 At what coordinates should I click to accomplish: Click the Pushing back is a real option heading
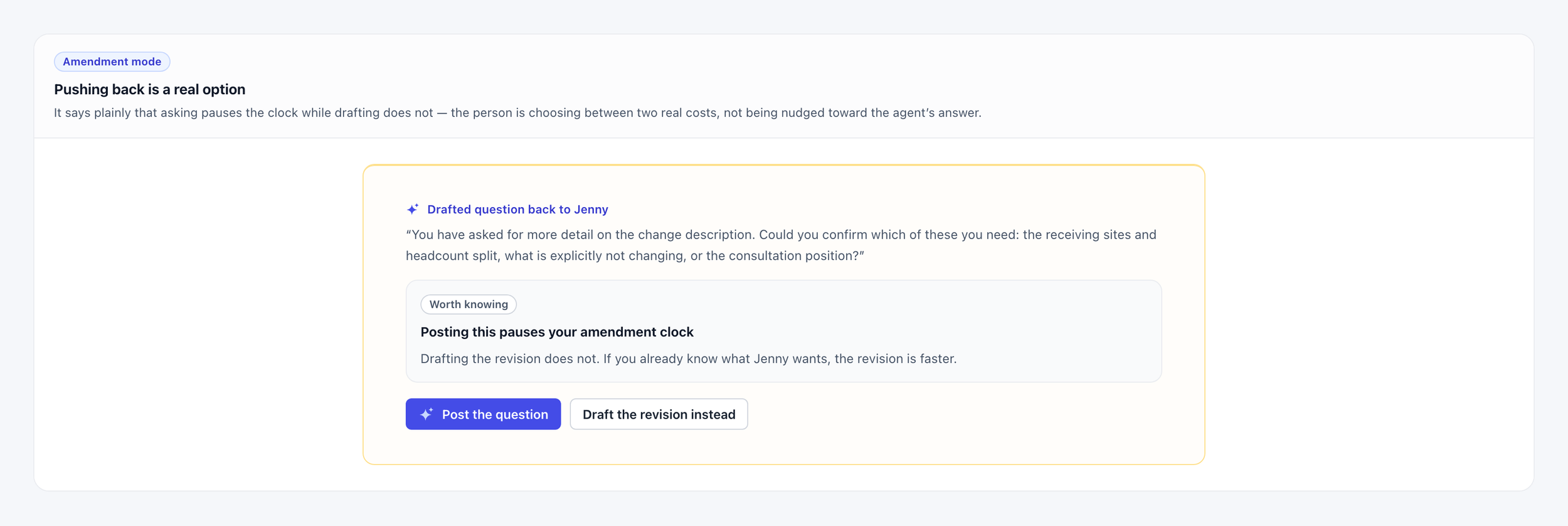pyautogui.click(x=149, y=89)
